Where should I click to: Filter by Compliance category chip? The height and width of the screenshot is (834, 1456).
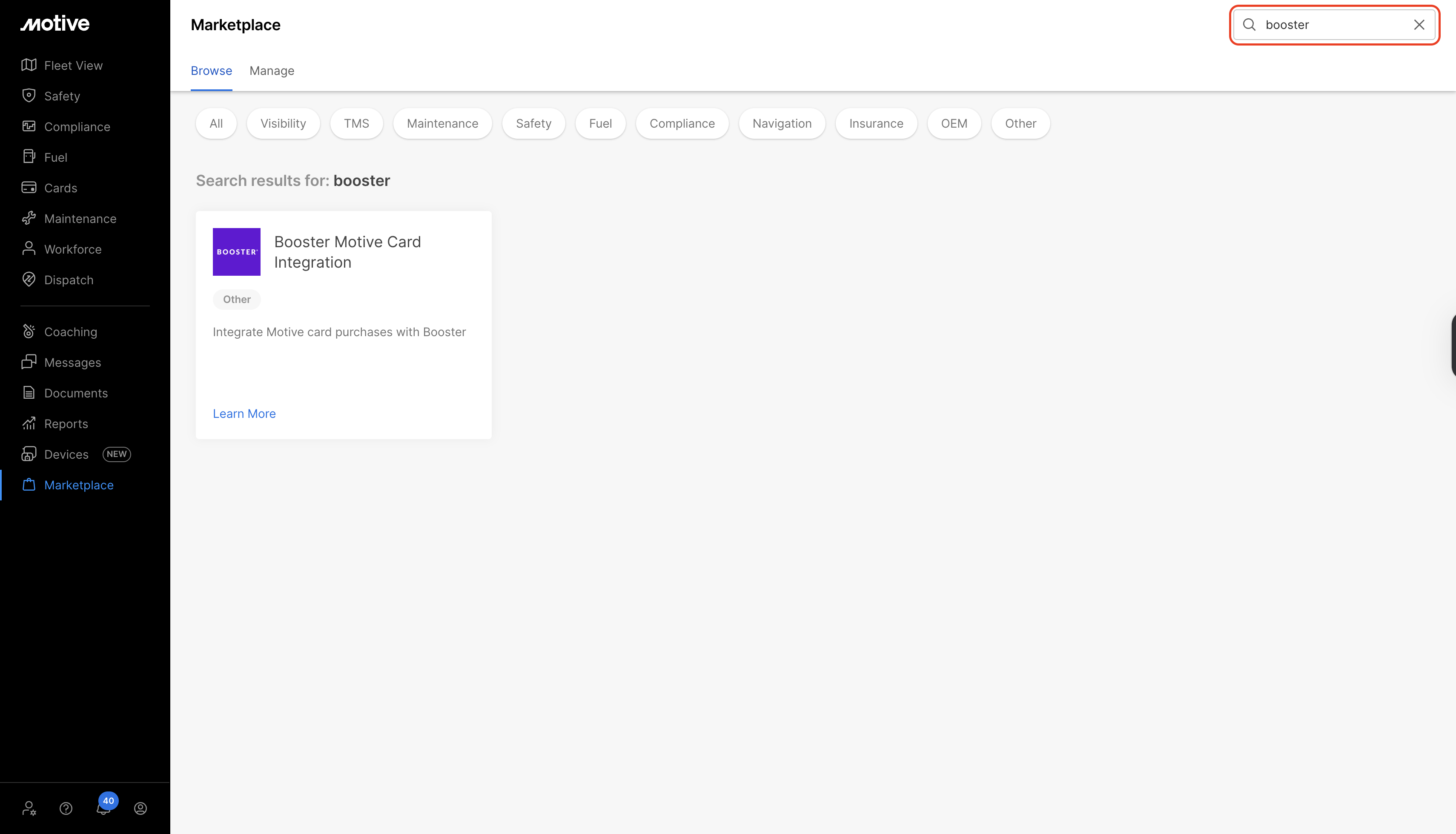(682, 123)
